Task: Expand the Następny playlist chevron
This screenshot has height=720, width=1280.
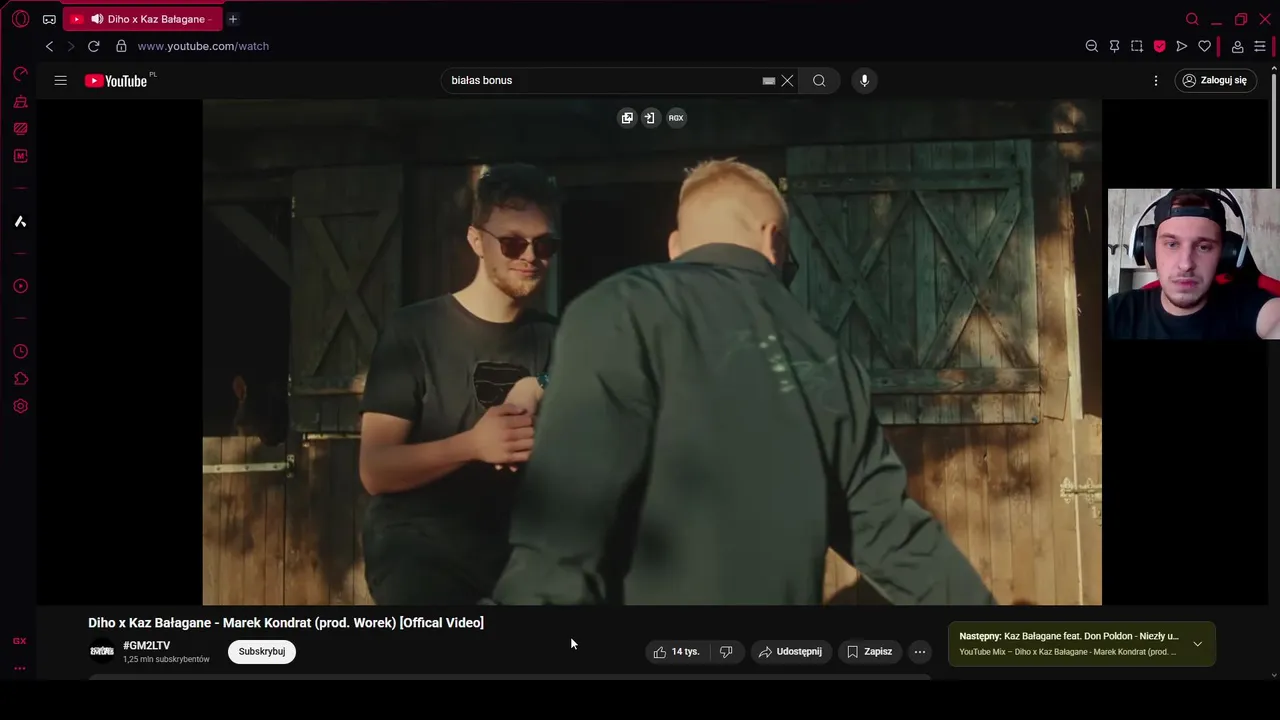Action: (x=1197, y=644)
